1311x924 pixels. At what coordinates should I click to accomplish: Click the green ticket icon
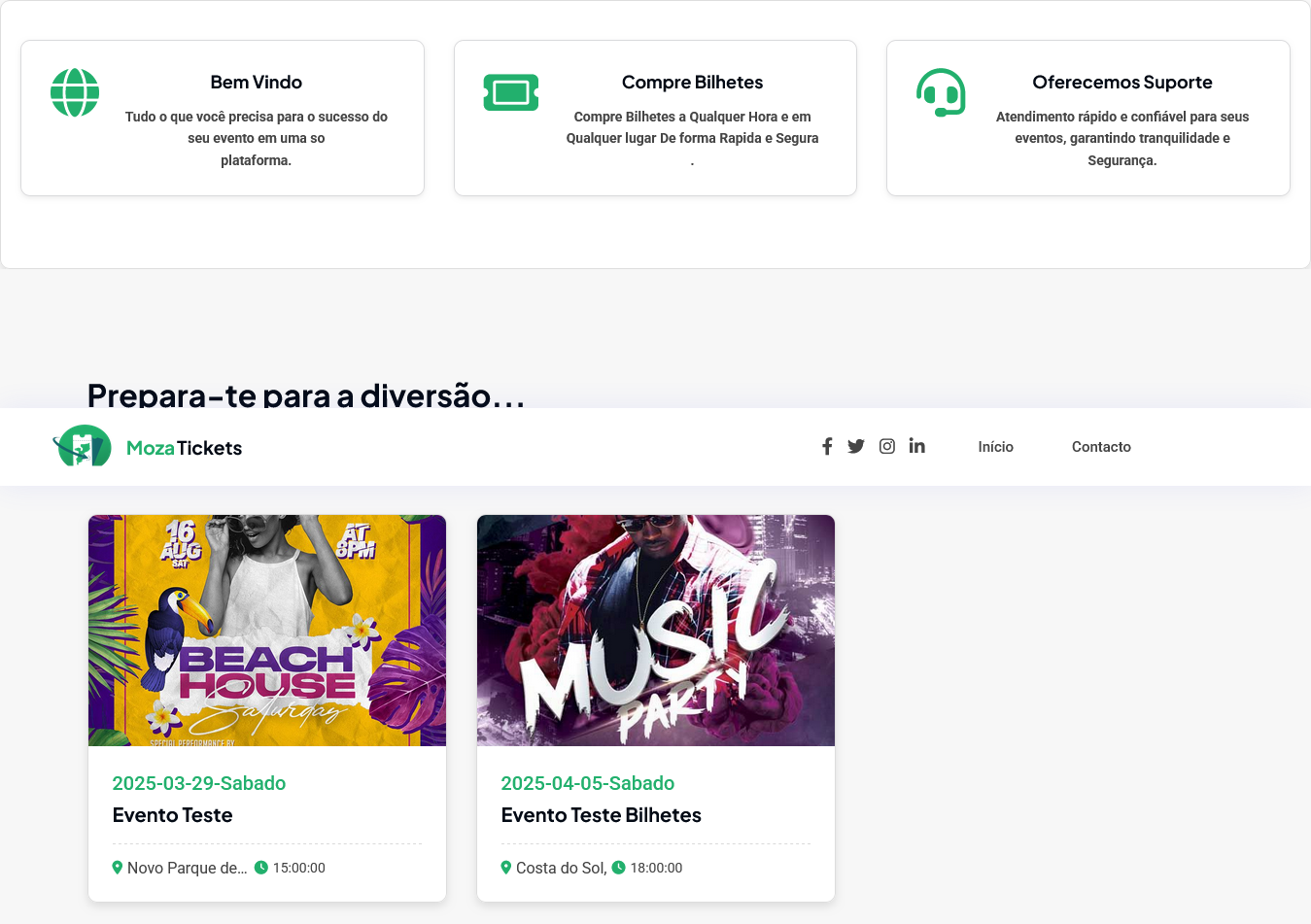(510, 92)
